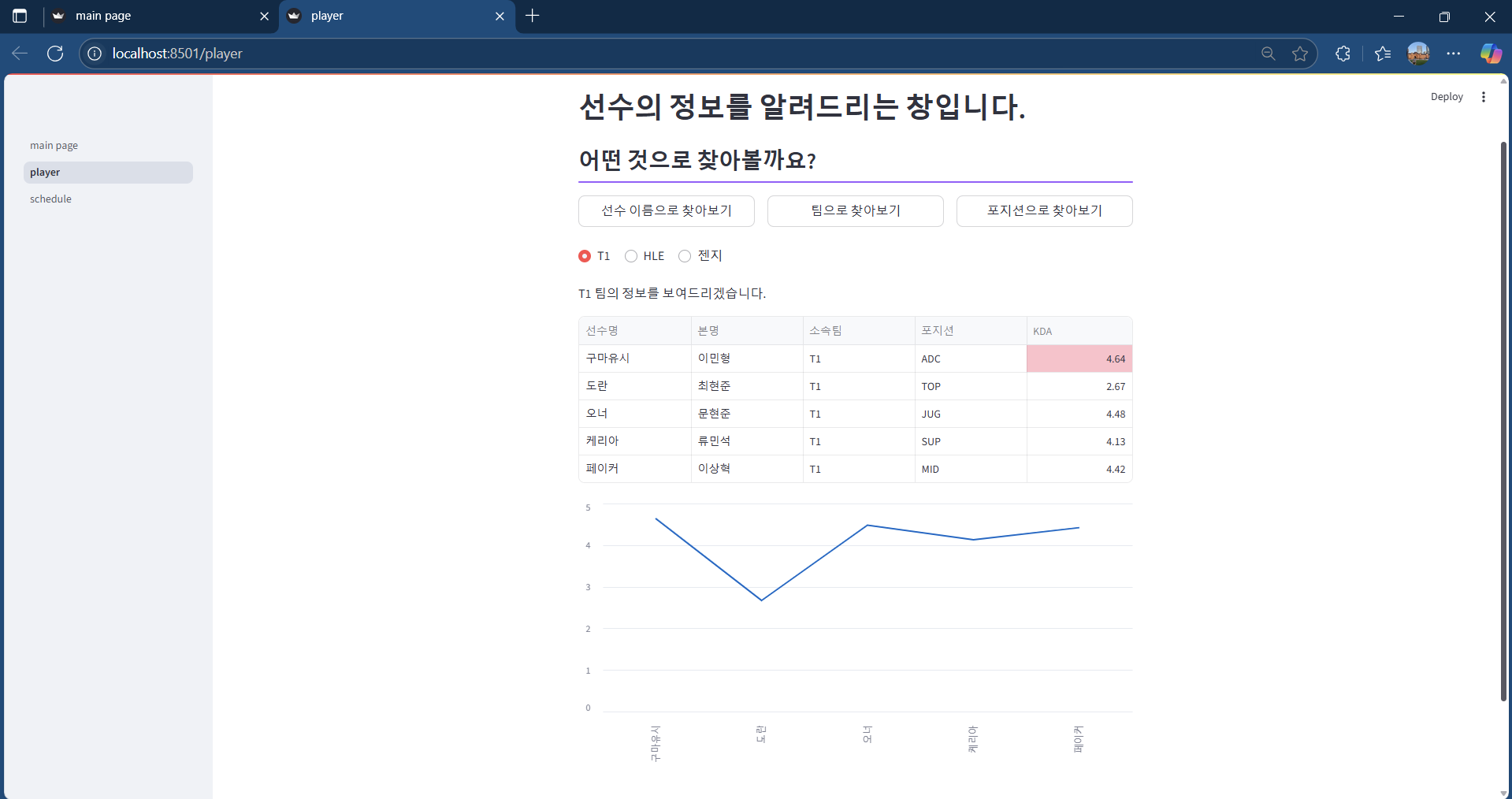Click the 오너 player cell
Screen dimensions: 1512x799
635,414
